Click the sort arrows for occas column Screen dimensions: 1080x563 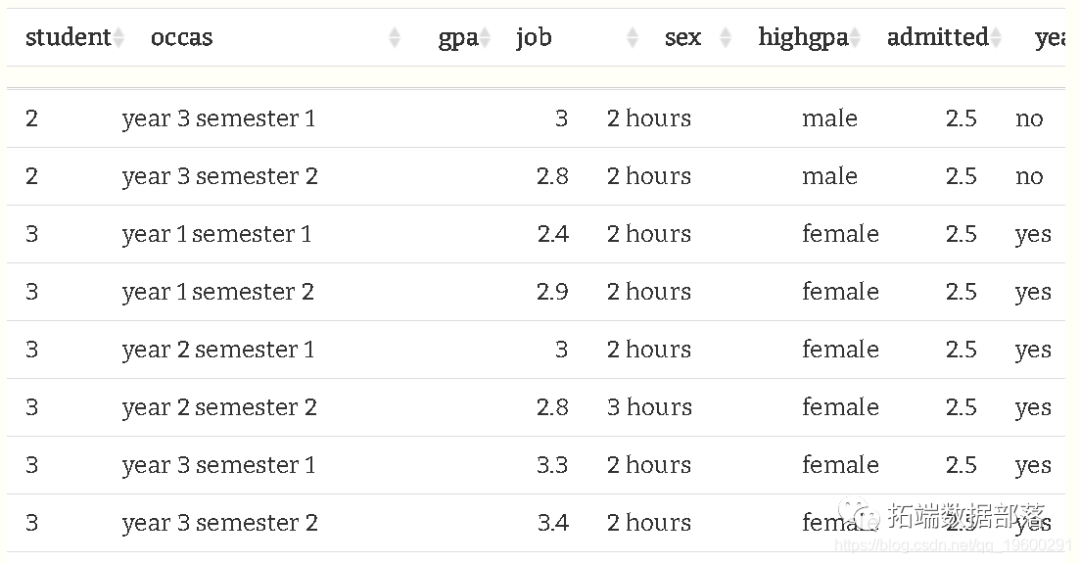[394, 38]
